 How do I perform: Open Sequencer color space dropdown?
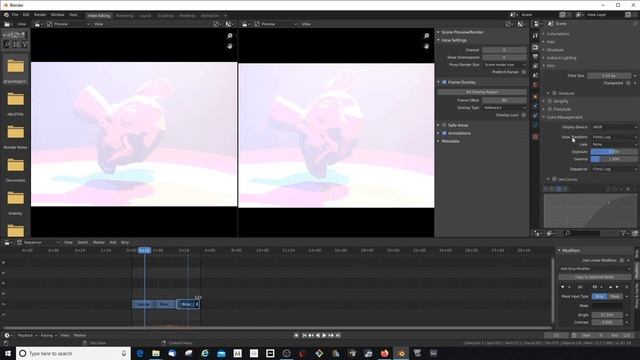614,169
